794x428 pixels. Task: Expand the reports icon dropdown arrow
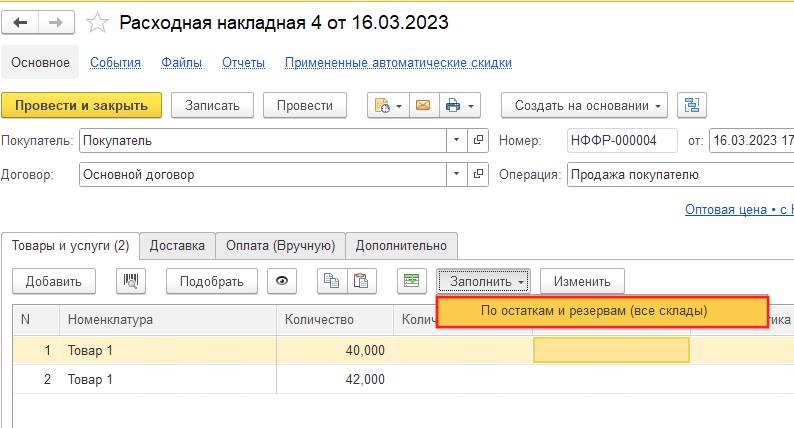click(399, 106)
